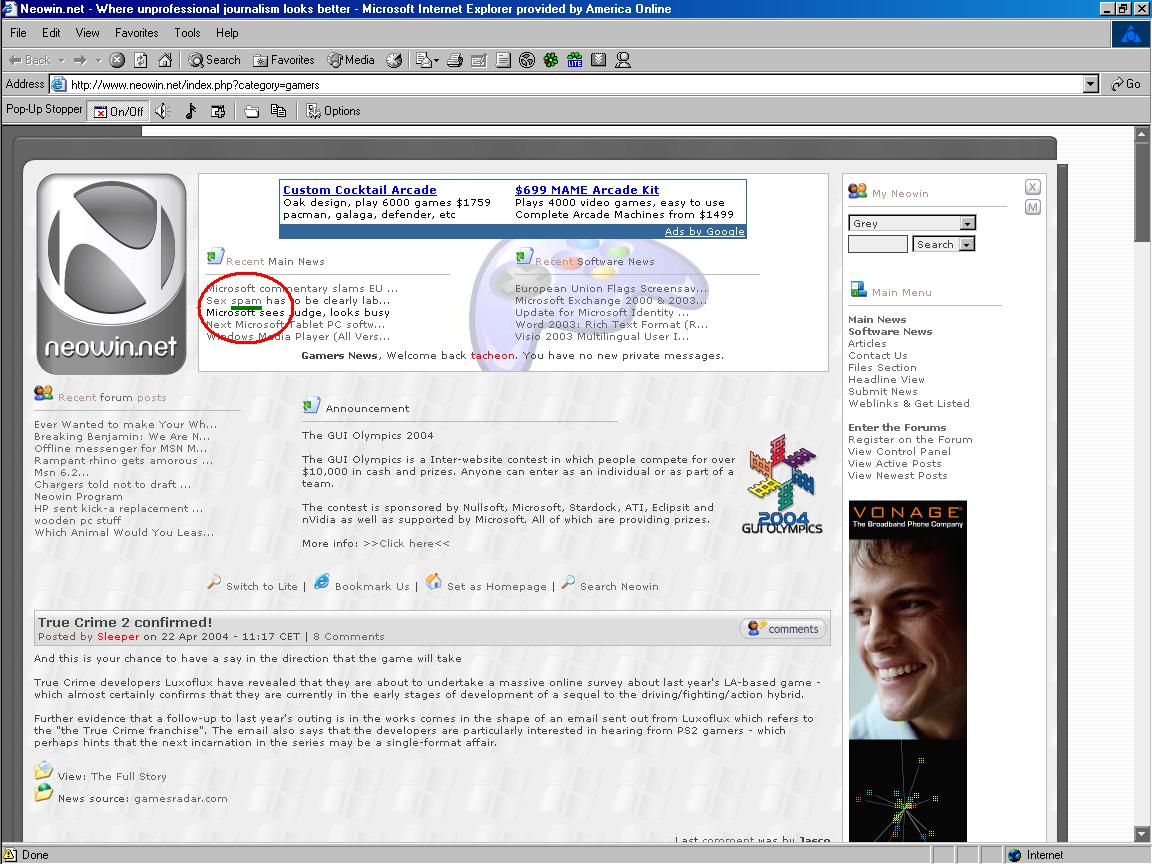Click the Media icon in the toolbar
1152x864 pixels.
350,59
